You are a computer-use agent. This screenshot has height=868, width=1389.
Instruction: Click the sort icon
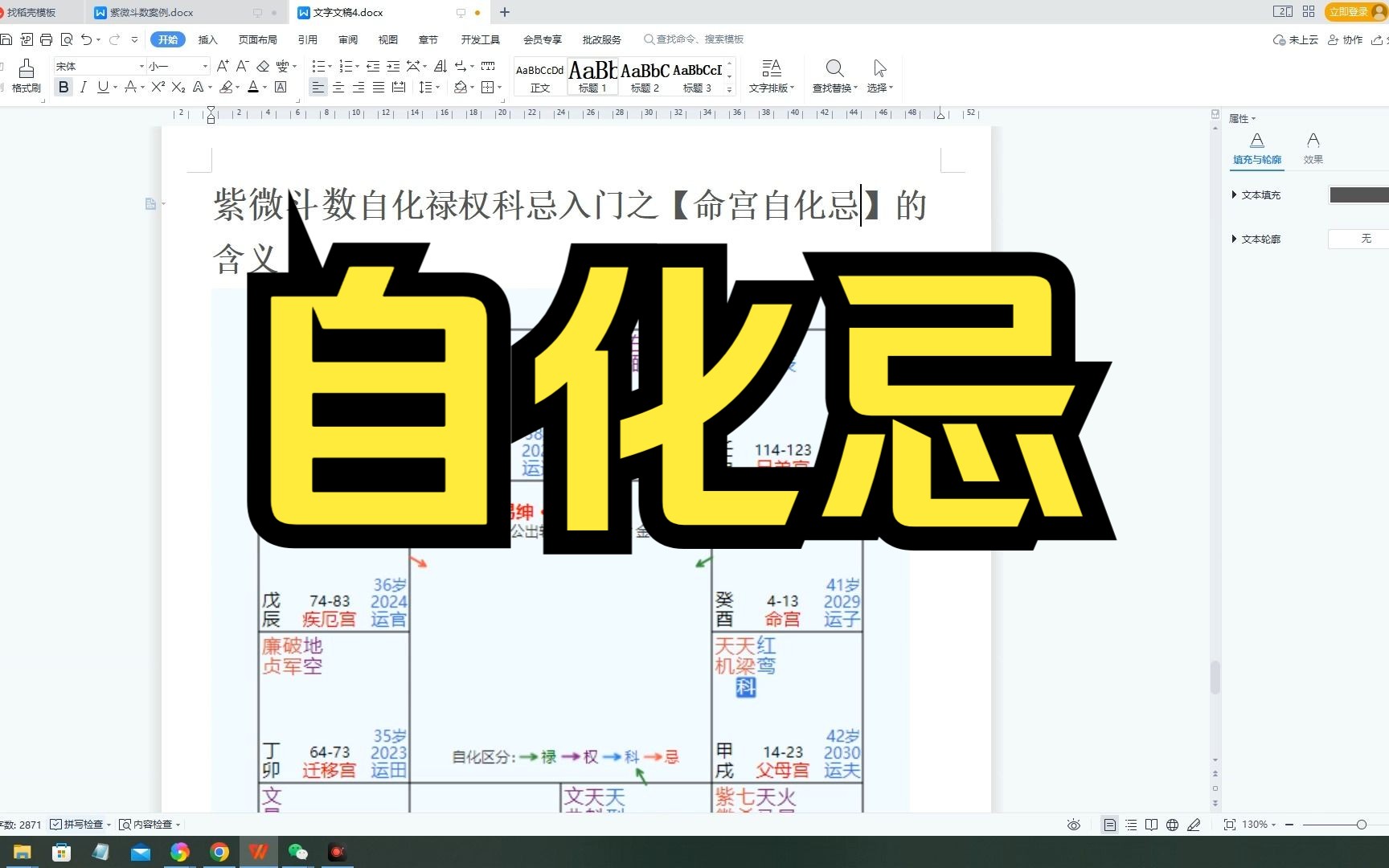[x=440, y=66]
